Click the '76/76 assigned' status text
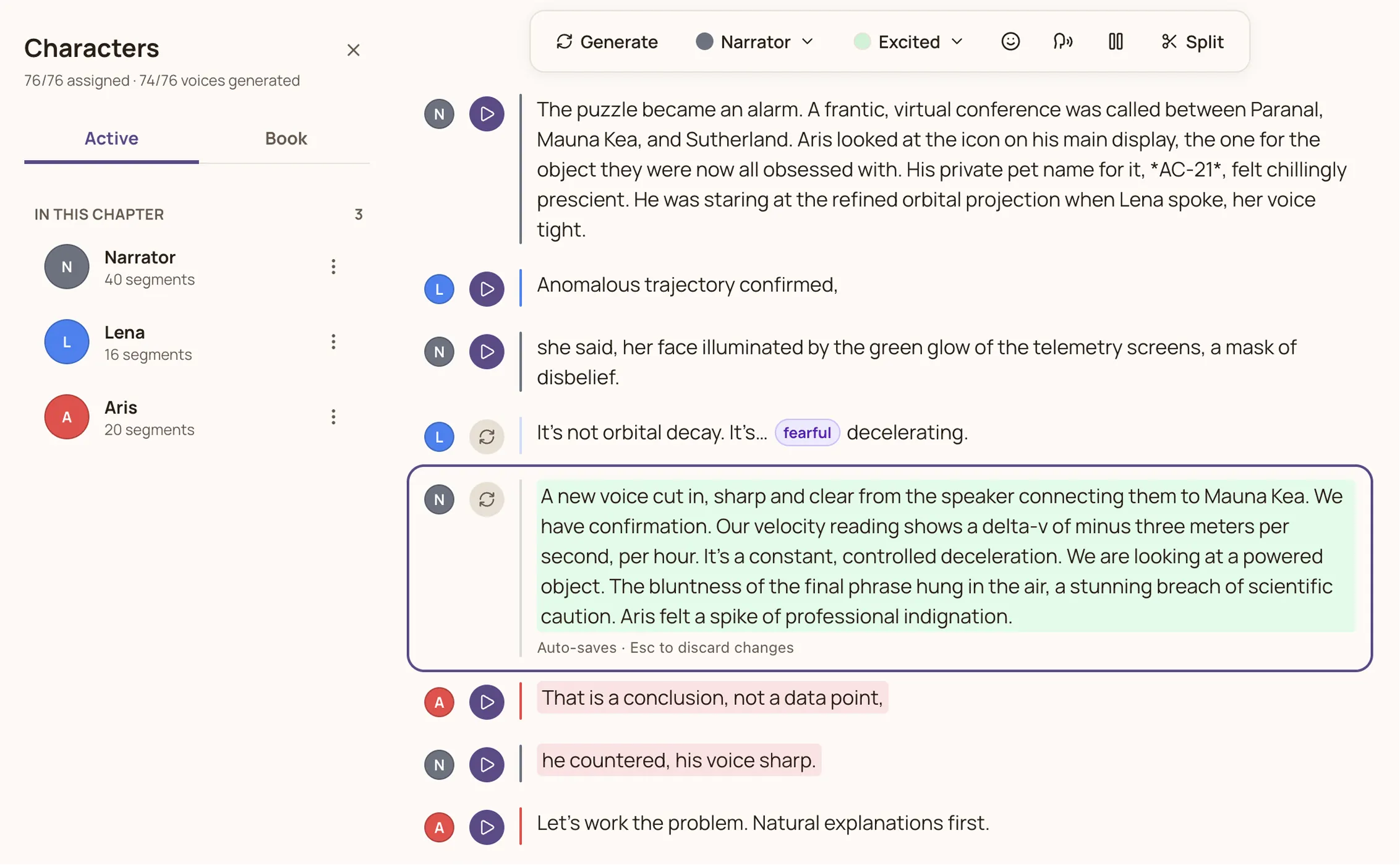 [x=77, y=80]
